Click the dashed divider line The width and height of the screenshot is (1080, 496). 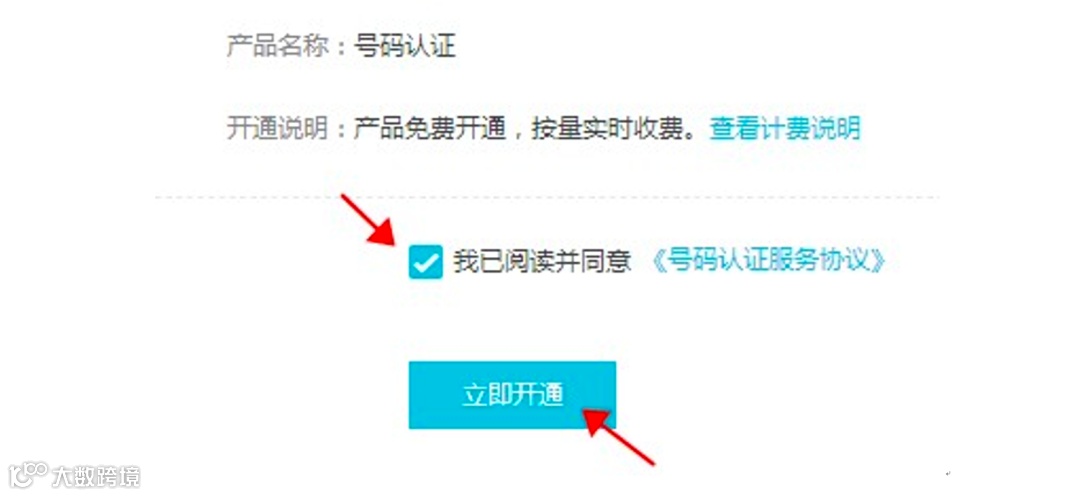pos(548,198)
